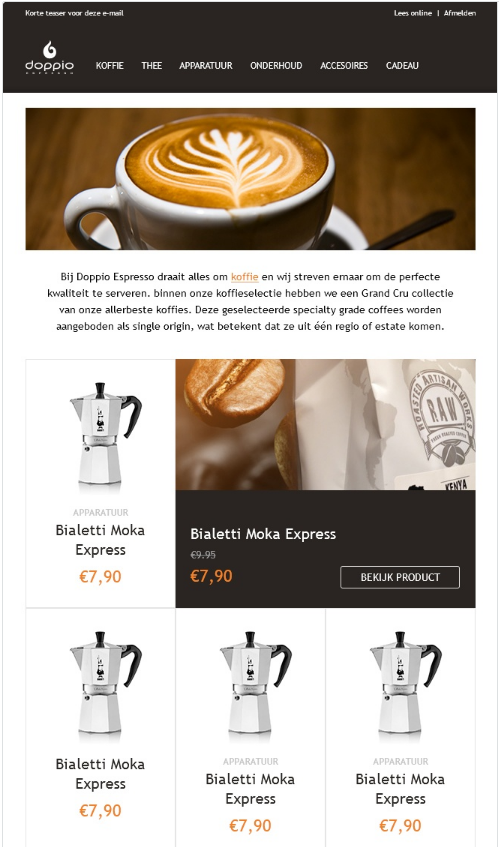Choose CADEAU in the top navigation
The image size is (499, 847).
(x=402, y=66)
